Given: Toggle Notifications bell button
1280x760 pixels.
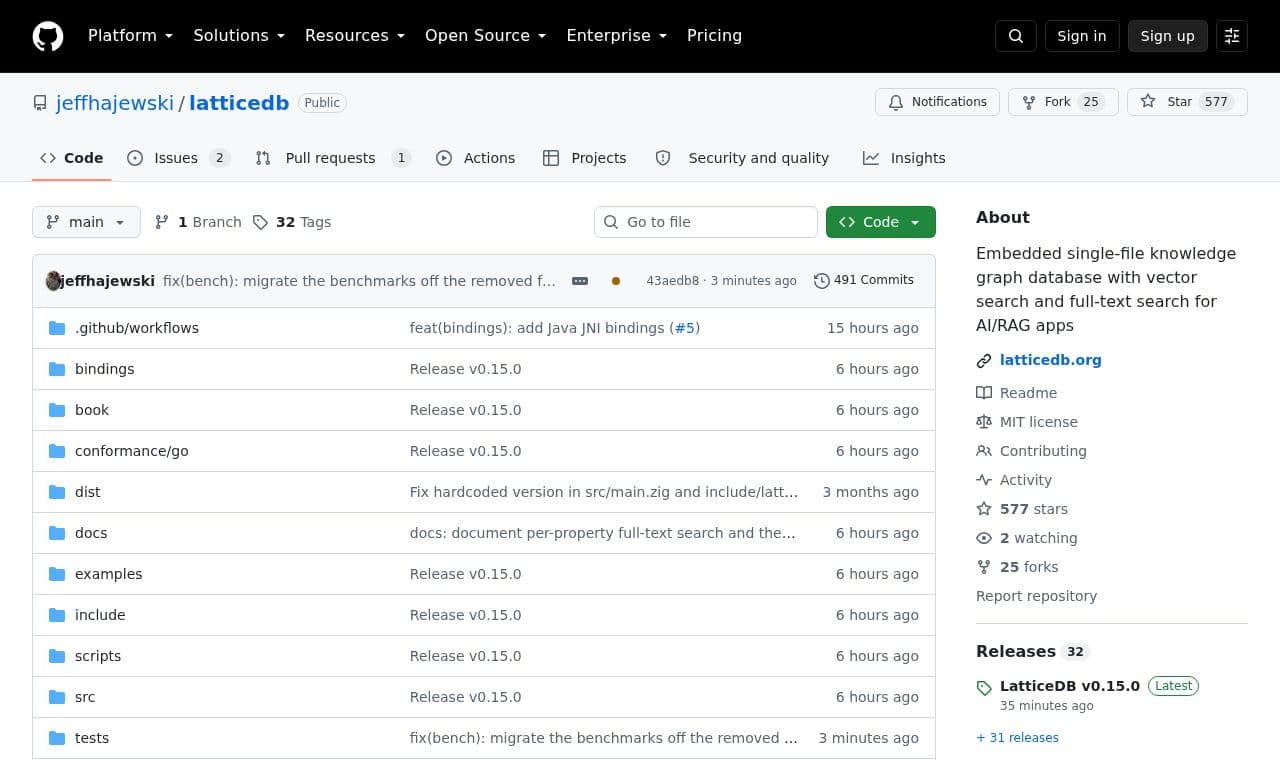Looking at the screenshot, I should (x=937, y=102).
